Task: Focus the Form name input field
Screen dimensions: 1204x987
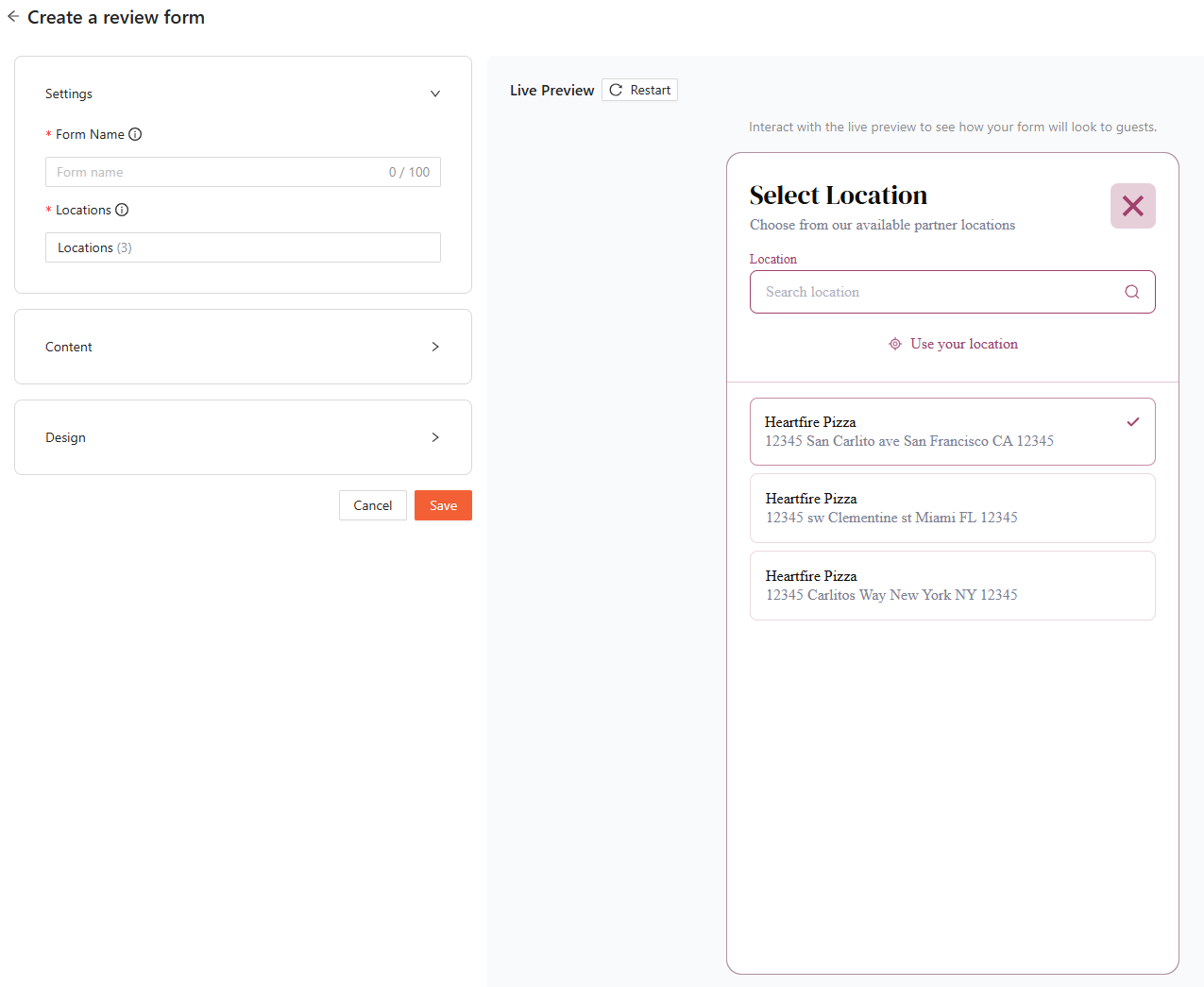Action: click(217, 172)
